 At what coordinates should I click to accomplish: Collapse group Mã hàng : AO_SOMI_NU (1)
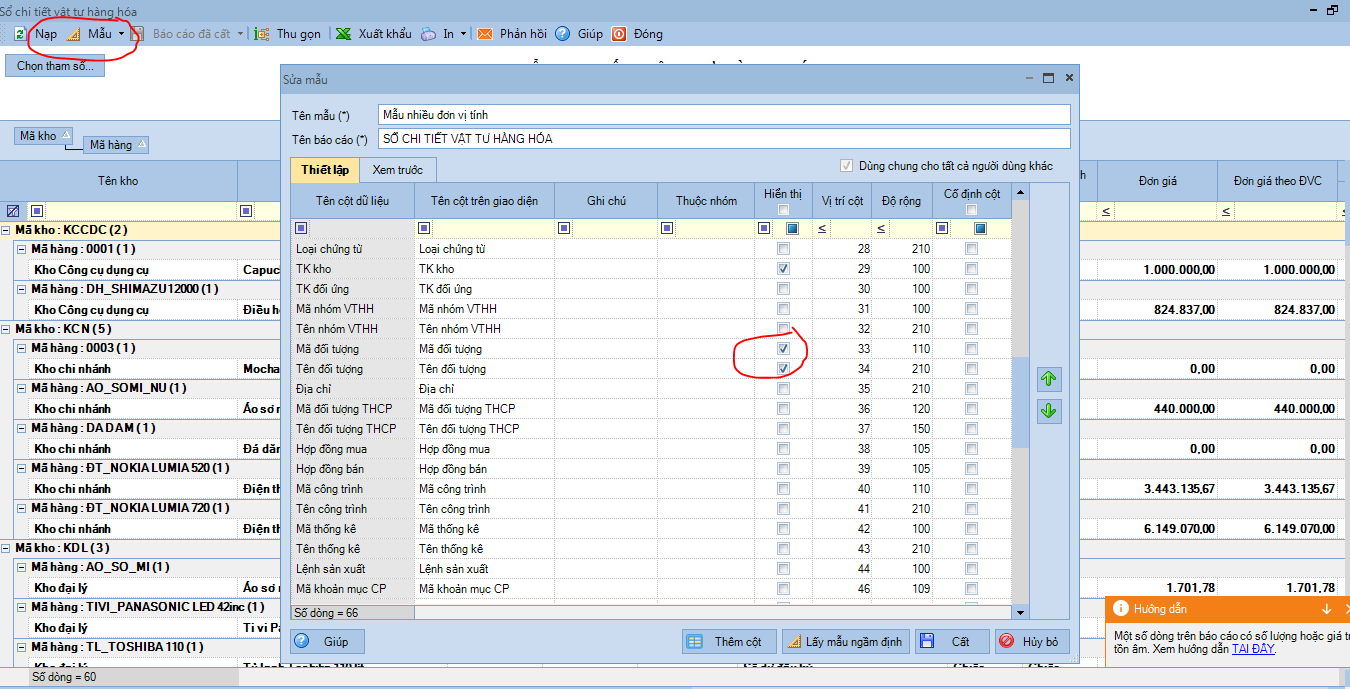pyautogui.click(x=21, y=388)
